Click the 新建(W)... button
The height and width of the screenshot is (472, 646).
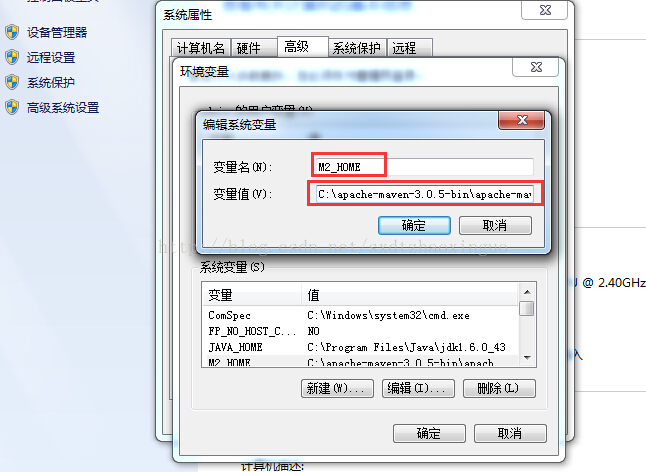click(337, 388)
